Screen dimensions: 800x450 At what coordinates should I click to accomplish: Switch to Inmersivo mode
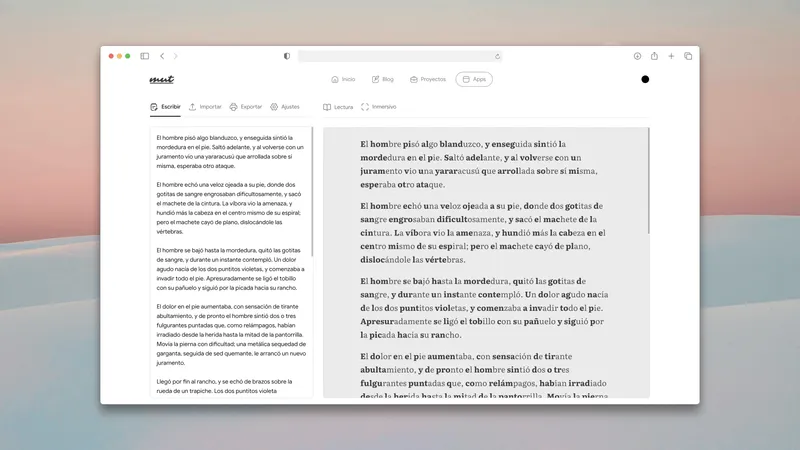(379, 107)
